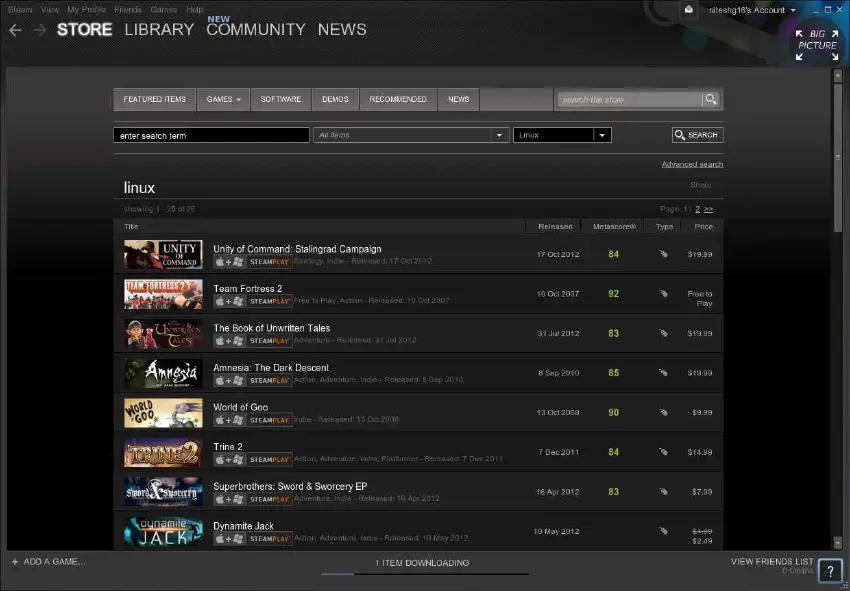This screenshot has width=850, height=591.
Task: Open the Demos tab
Action: click(335, 99)
